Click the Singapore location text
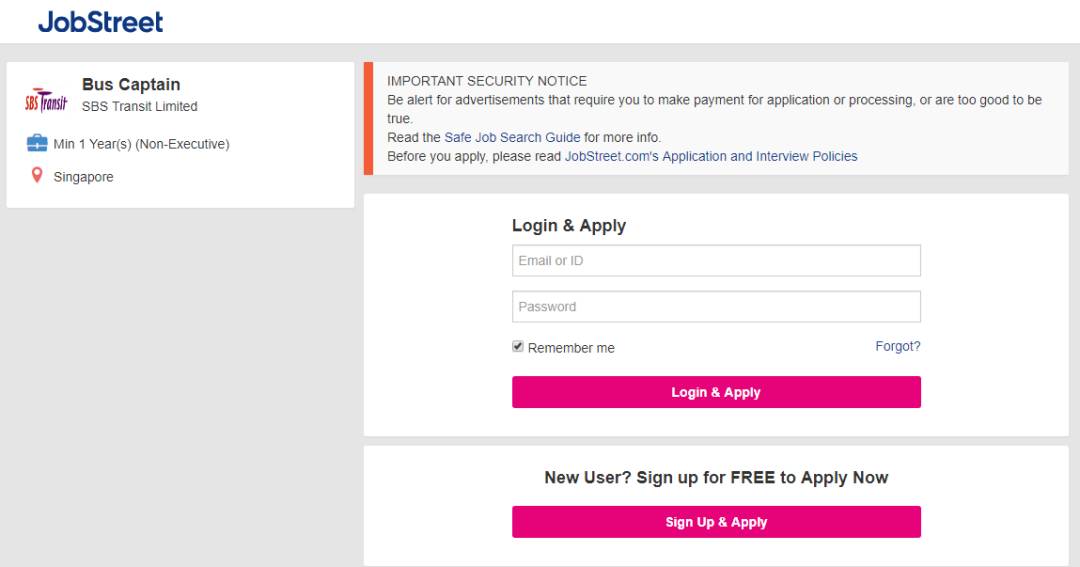The height and width of the screenshot is (567, 1080). (84, 177)
